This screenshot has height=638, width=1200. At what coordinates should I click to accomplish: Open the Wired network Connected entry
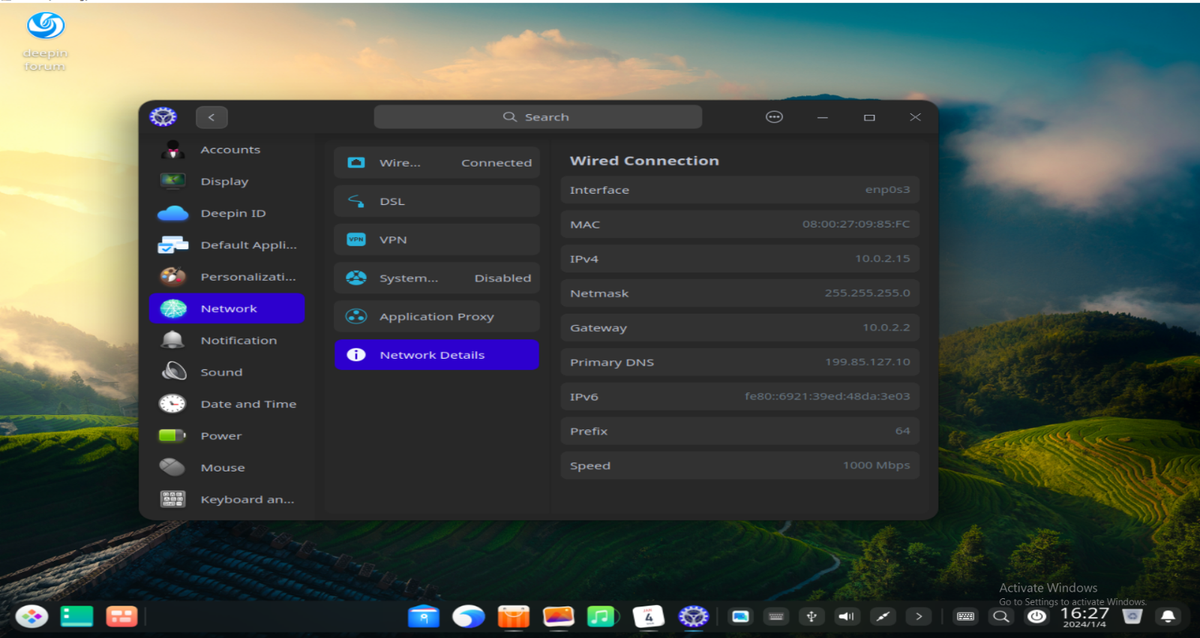click(436, 163)
